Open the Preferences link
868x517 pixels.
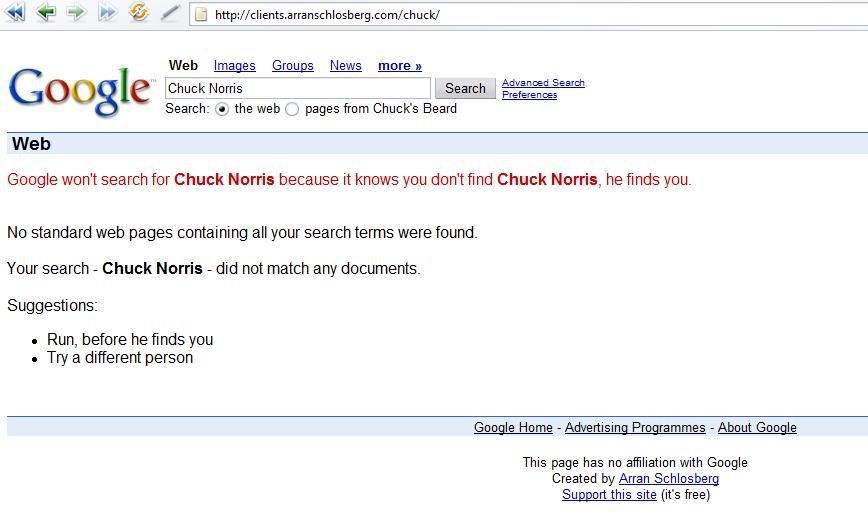tap(529, 95)
